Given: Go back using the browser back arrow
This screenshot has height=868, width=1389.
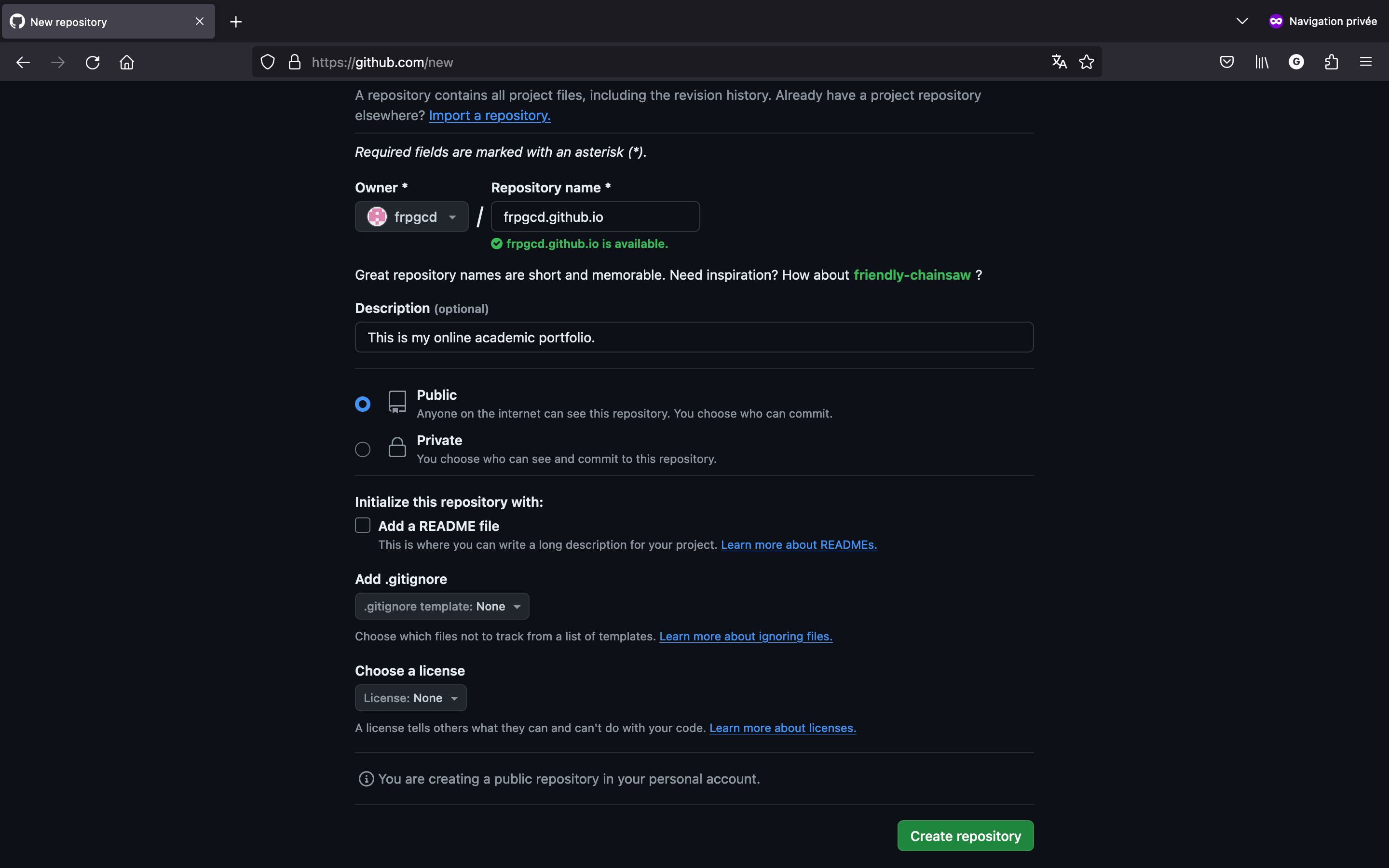Looking at the screenshot, I should click(23, 62).
